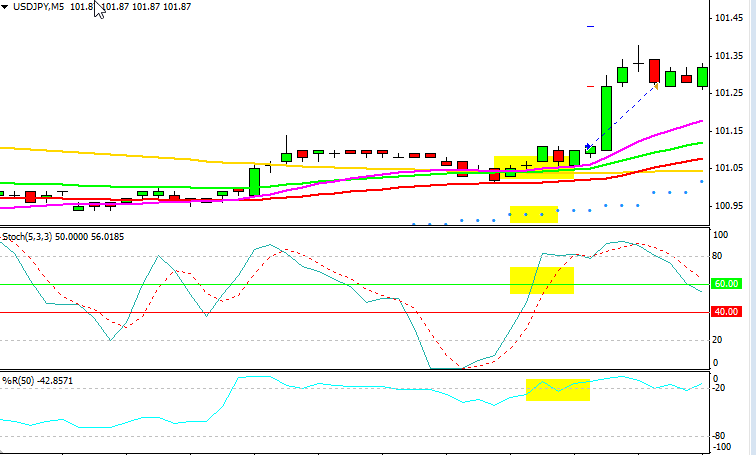This screenshot has width=756, height=455.
Task: Click the 100.95 price scale value
Action: coord(729,206)
